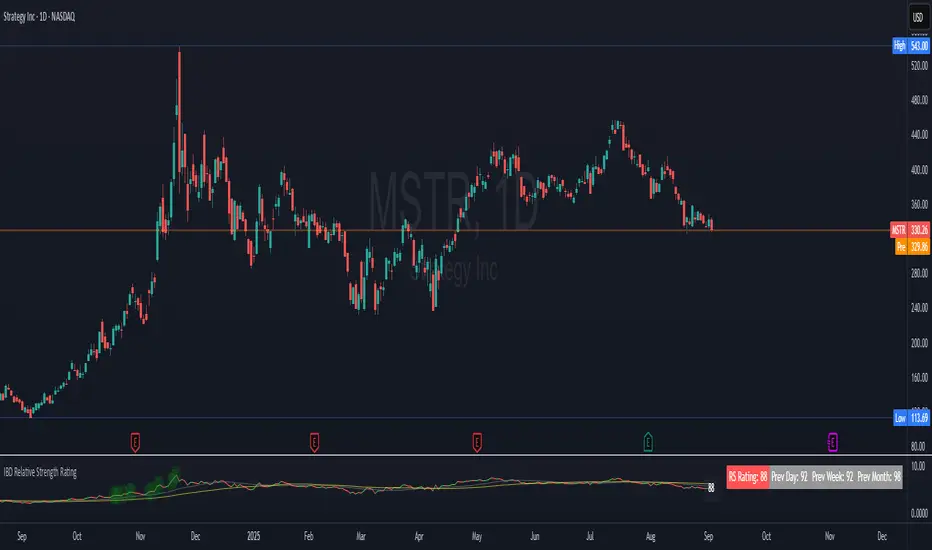932x550 pixels.
Task: Open the green earnings marker at August 2025
Action: tap(648, 442)
